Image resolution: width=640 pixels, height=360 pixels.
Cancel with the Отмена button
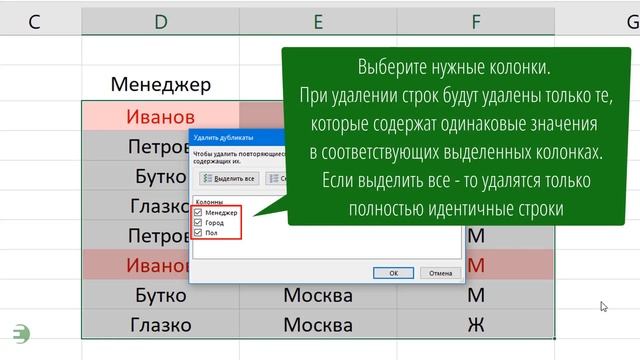[x=440, y=273]
